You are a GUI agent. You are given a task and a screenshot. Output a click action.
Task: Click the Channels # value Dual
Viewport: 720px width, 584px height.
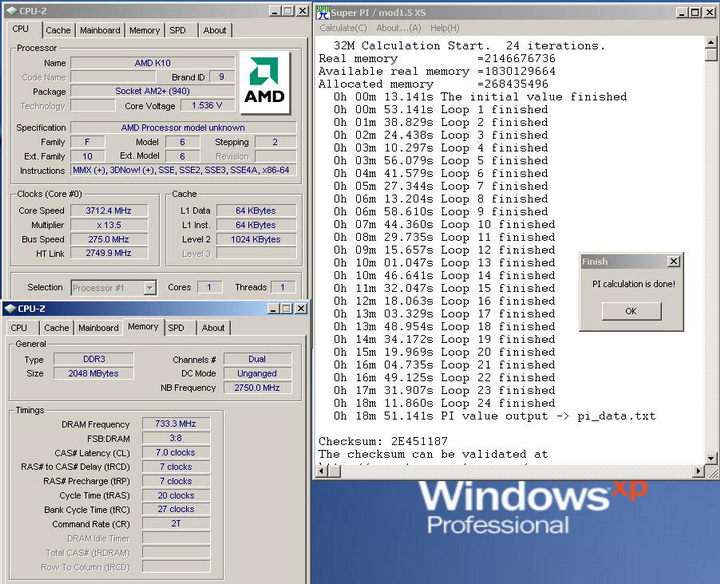pyautogui.click(x=257, y=359)
